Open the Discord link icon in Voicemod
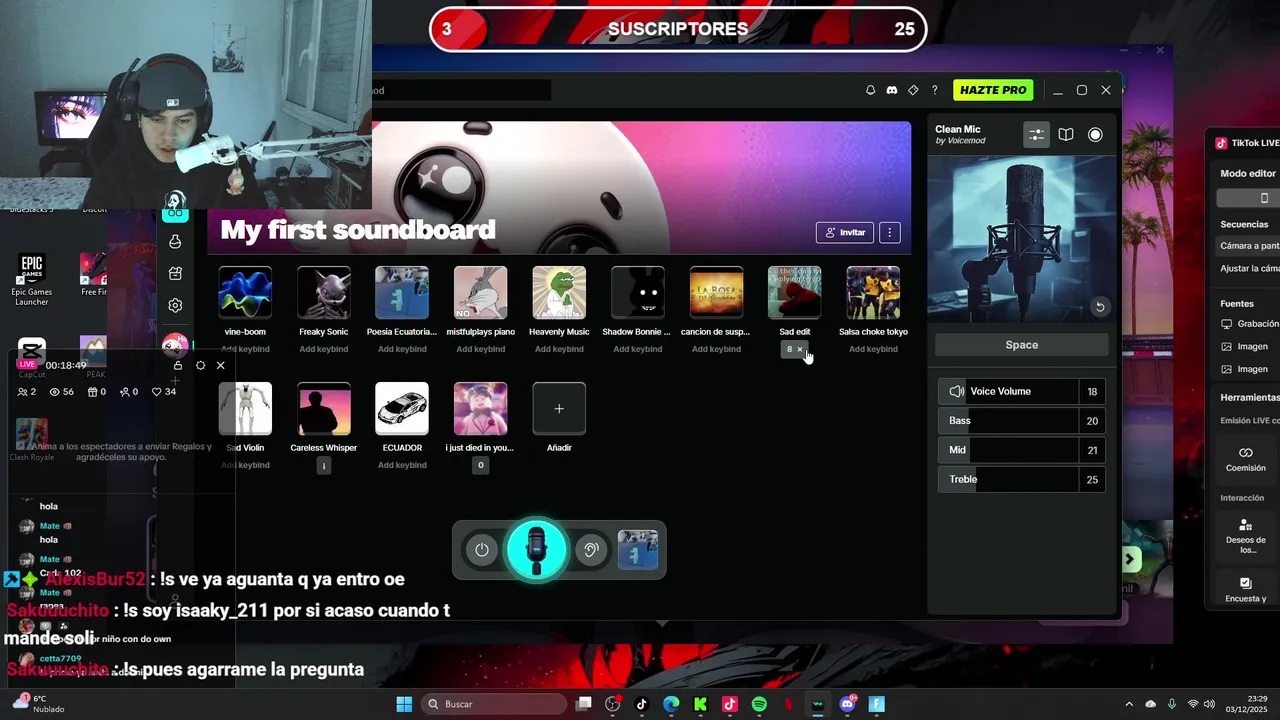The image size is (1280, 720). coord(892,90)
